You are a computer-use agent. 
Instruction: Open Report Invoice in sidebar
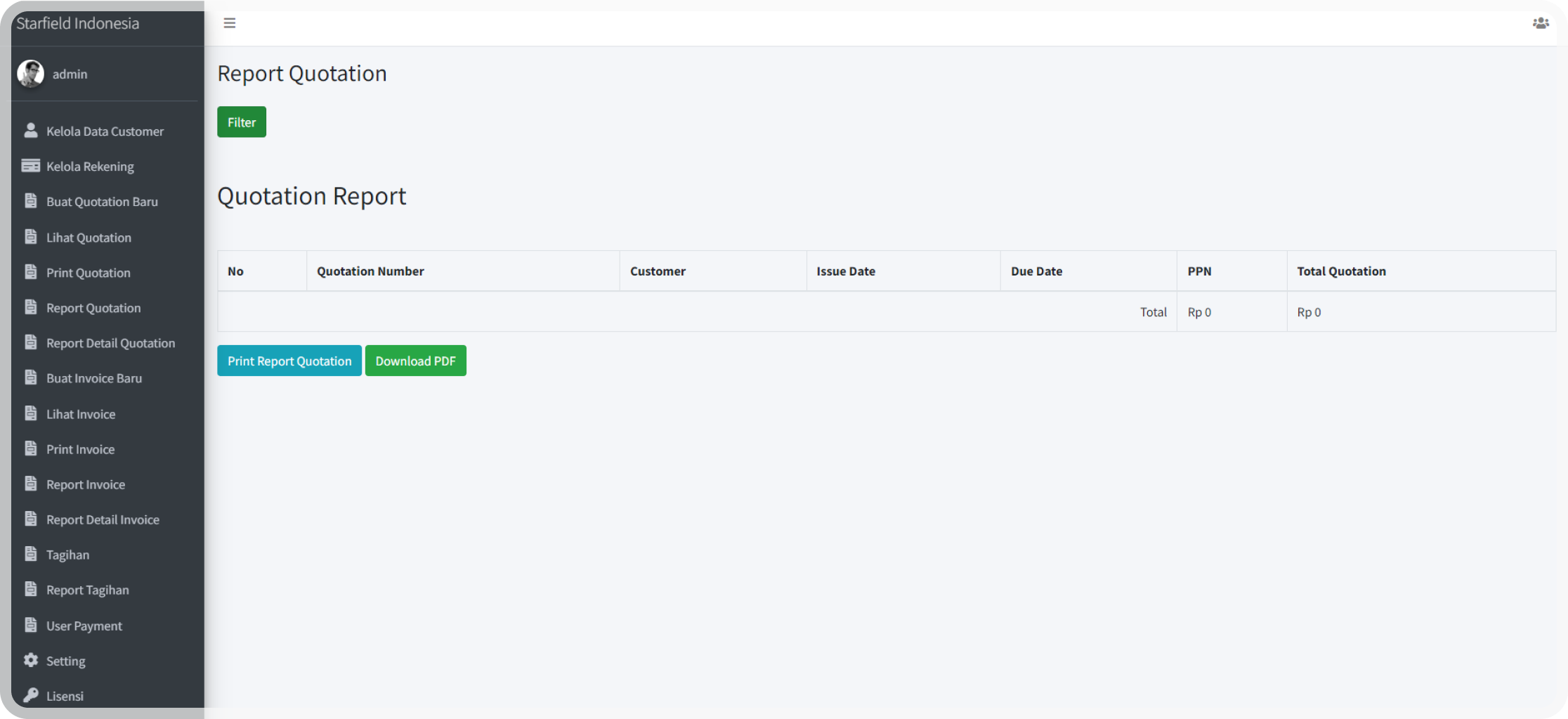[86, 484]
